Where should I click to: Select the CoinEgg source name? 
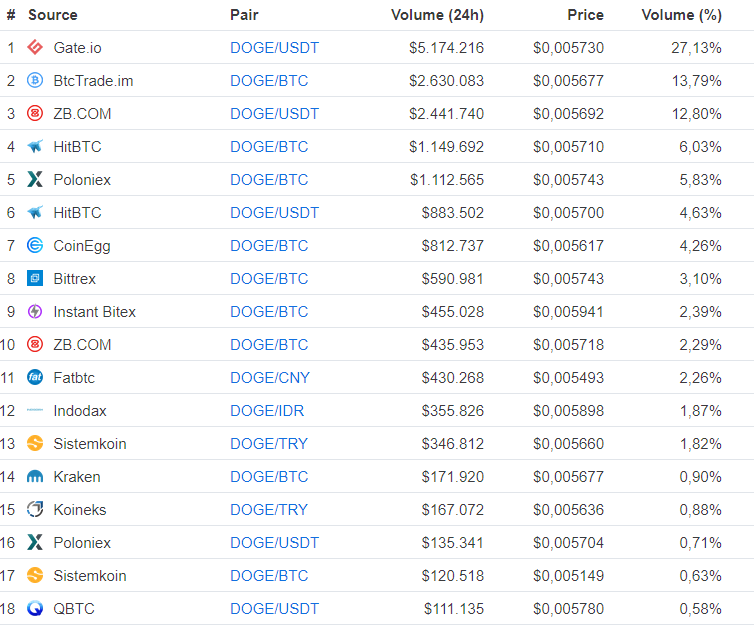pyautogui.click(x=82, y=246)
